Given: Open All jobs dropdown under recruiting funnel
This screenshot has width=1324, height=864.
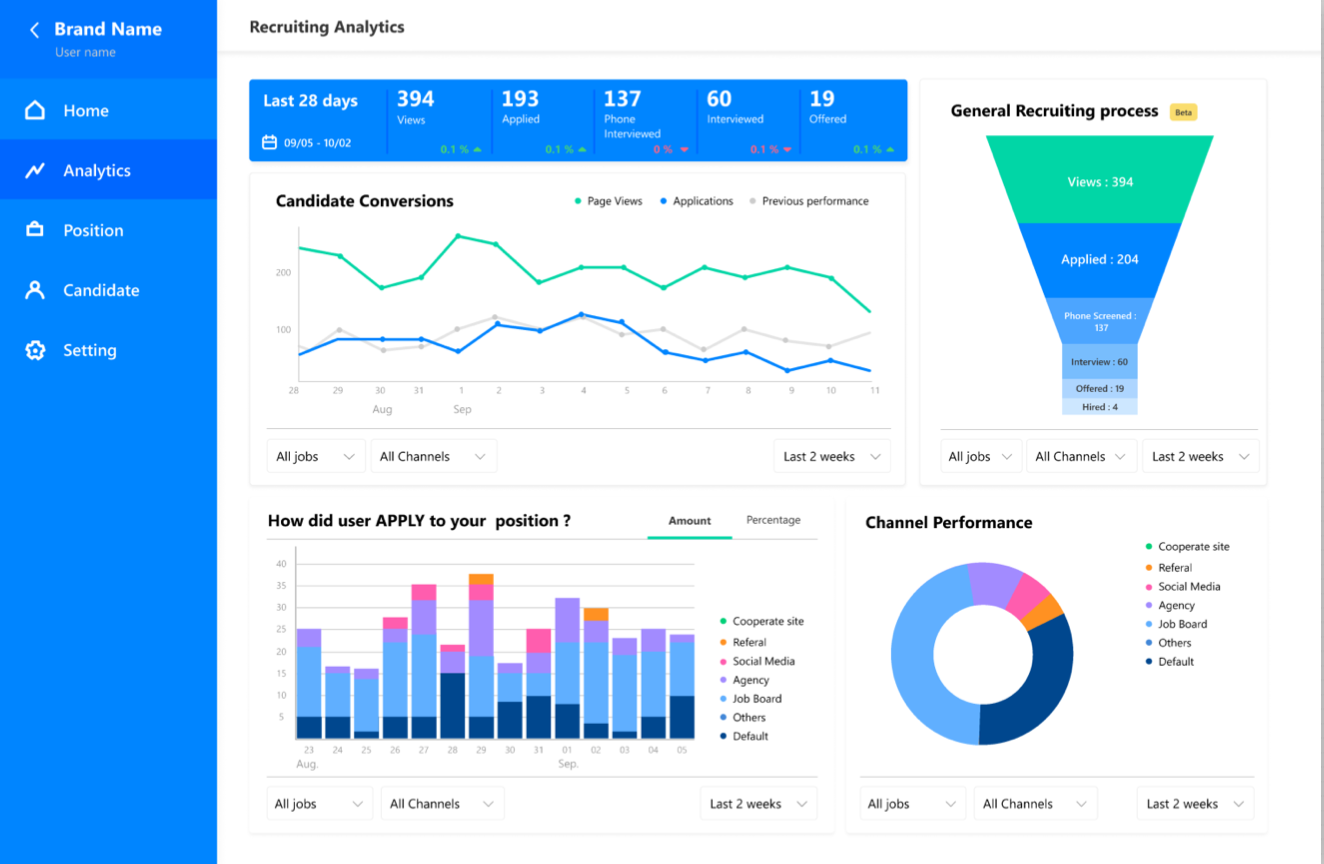Looking at the screenshot, I should pyautogui.click(x=981, y=456).
